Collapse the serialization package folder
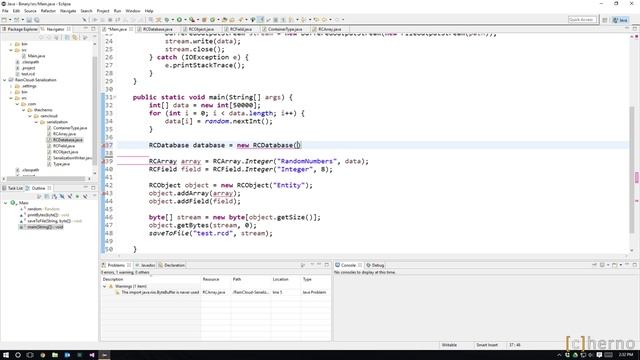This screenshot has height=360, width=640. click(36, 122)
